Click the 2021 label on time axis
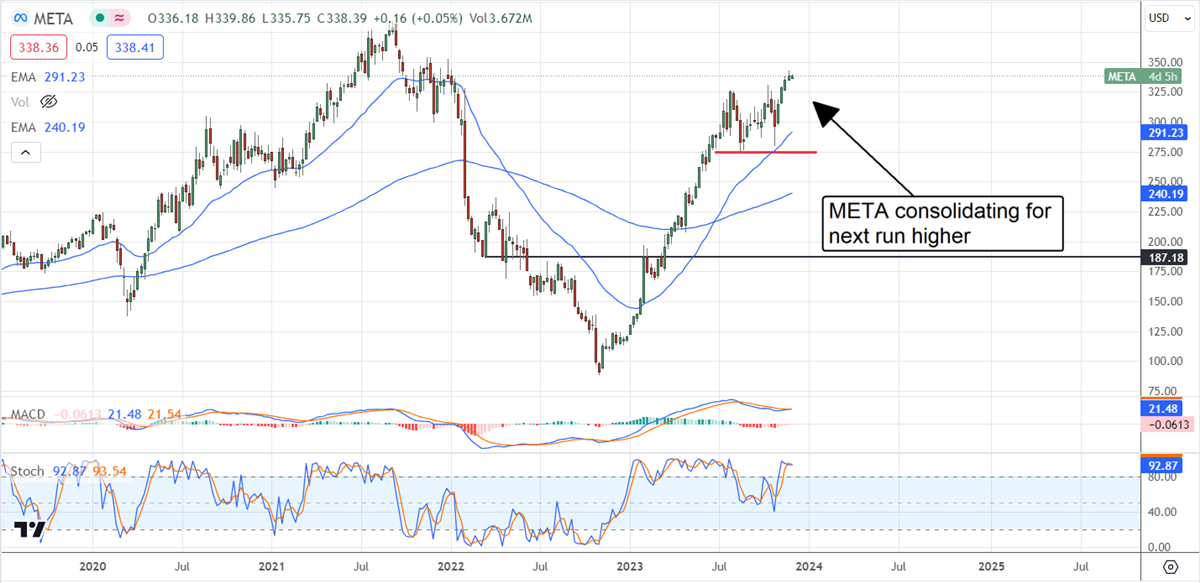The width and height of the screenshot is (1200, 583). (271, 567)
